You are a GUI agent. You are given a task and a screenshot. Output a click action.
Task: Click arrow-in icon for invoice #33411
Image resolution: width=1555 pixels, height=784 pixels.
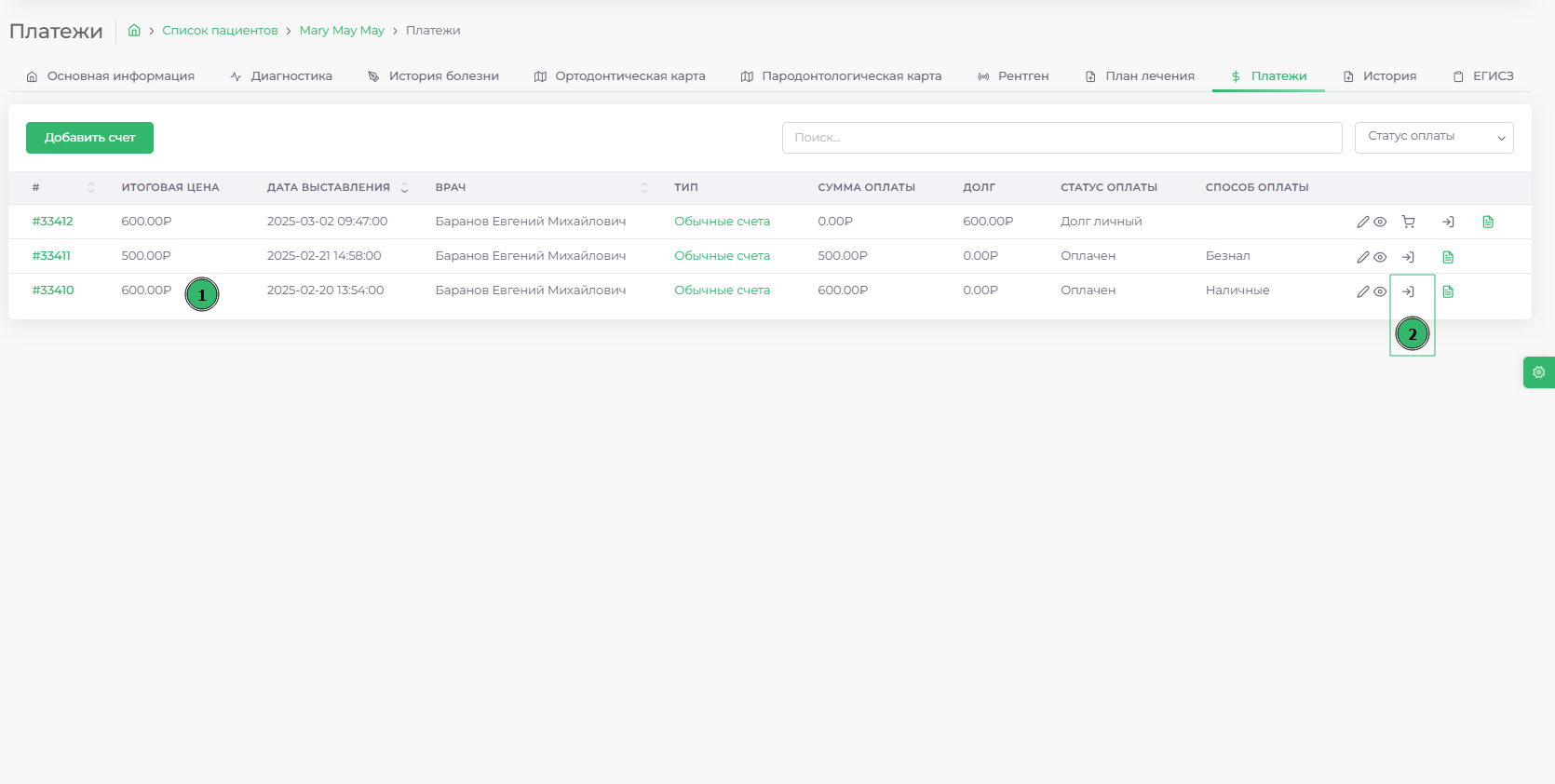click(1408, 257)
